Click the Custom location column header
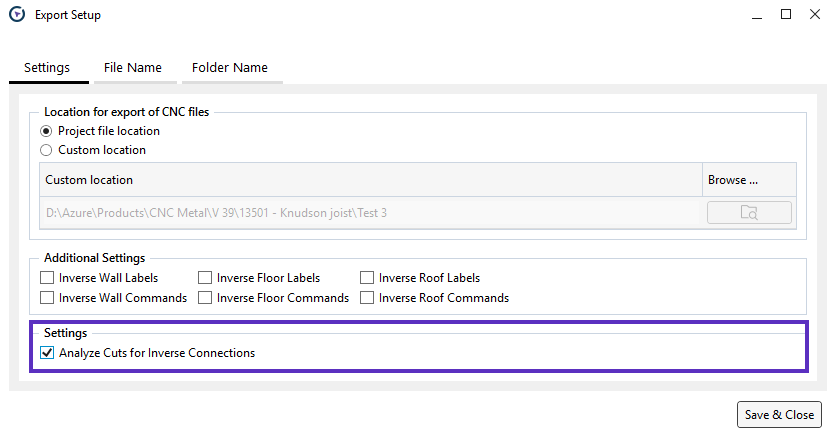 370,180
